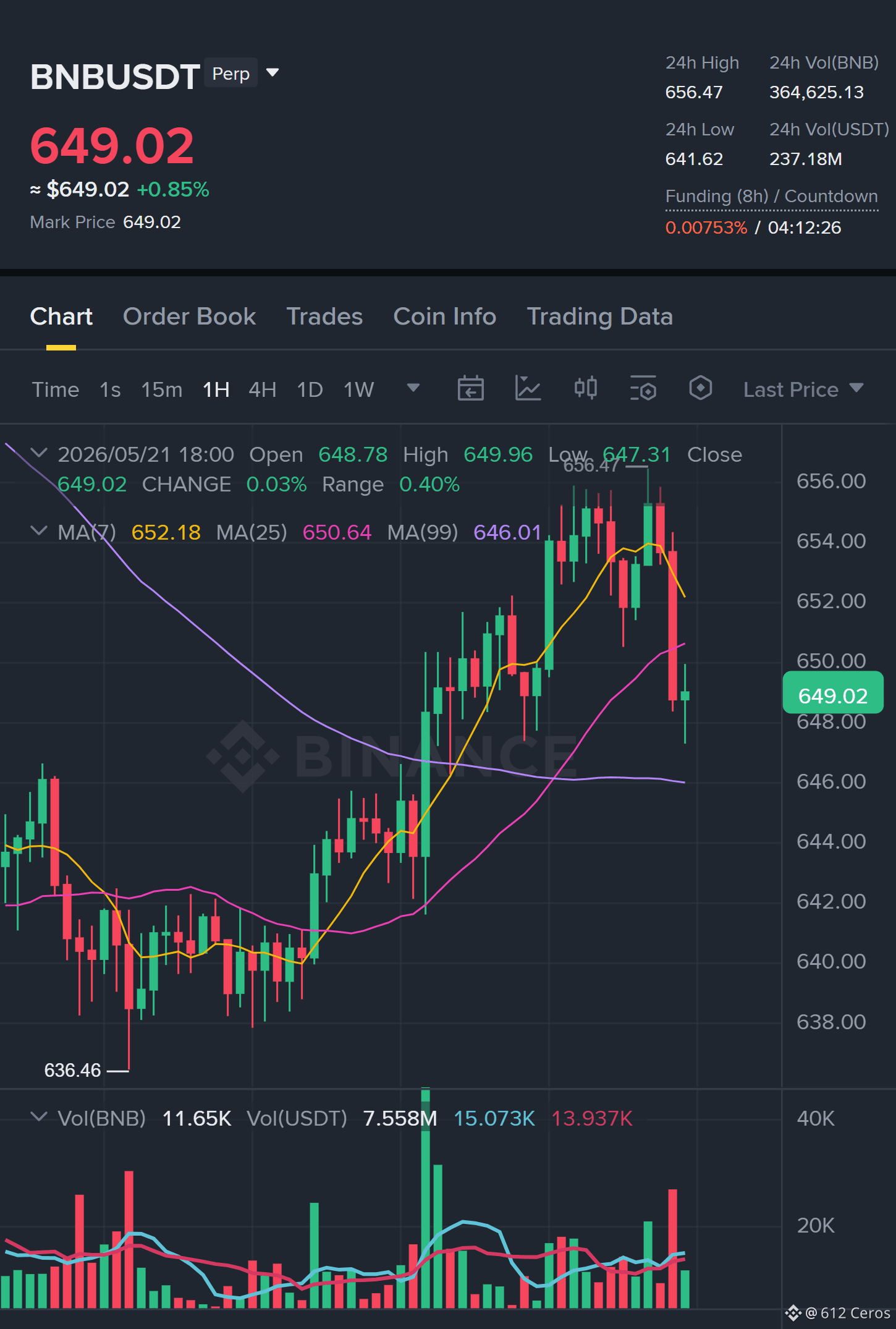Select the 1s time interval
Viewport: 896px width, 1329px height.
pyautogui.click(x=110, y=389)
